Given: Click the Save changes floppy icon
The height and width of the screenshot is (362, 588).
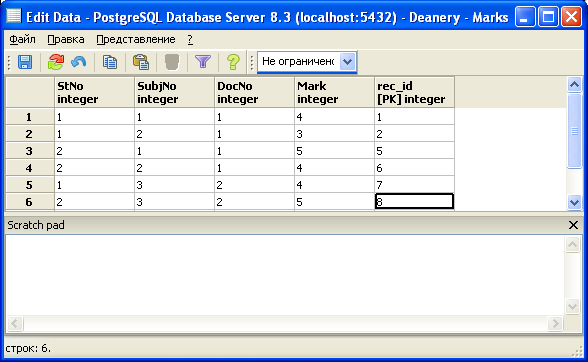Looking at the screenshot, I should (25, 62).
